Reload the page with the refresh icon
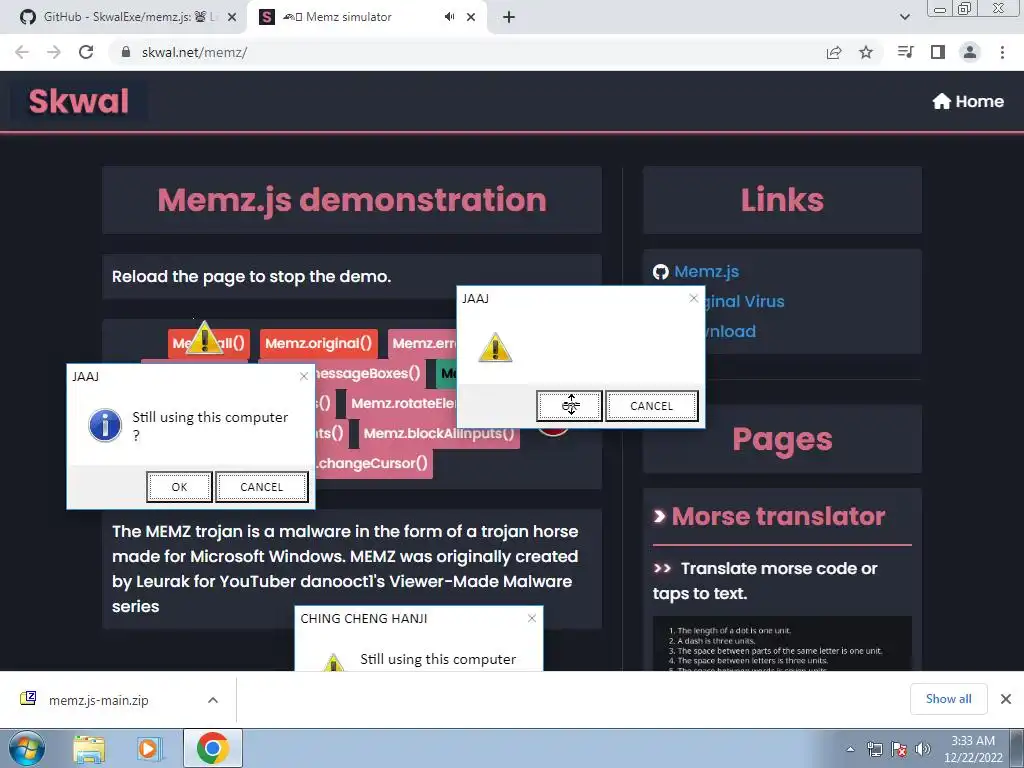Viewport: 1024px width, 768px height. click(x=86, y=52)
